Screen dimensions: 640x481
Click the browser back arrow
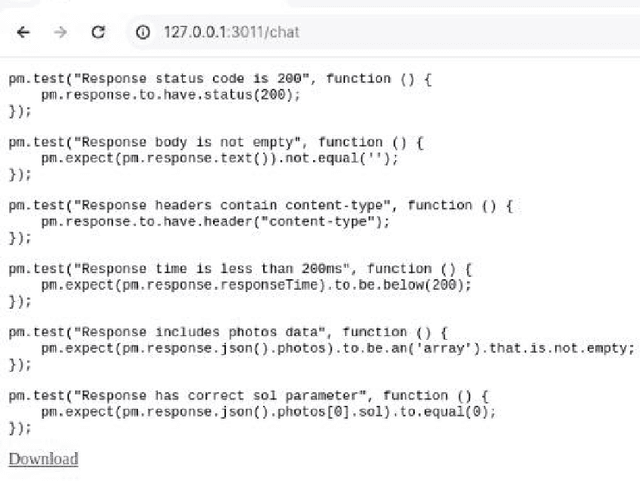pos(24,32)
